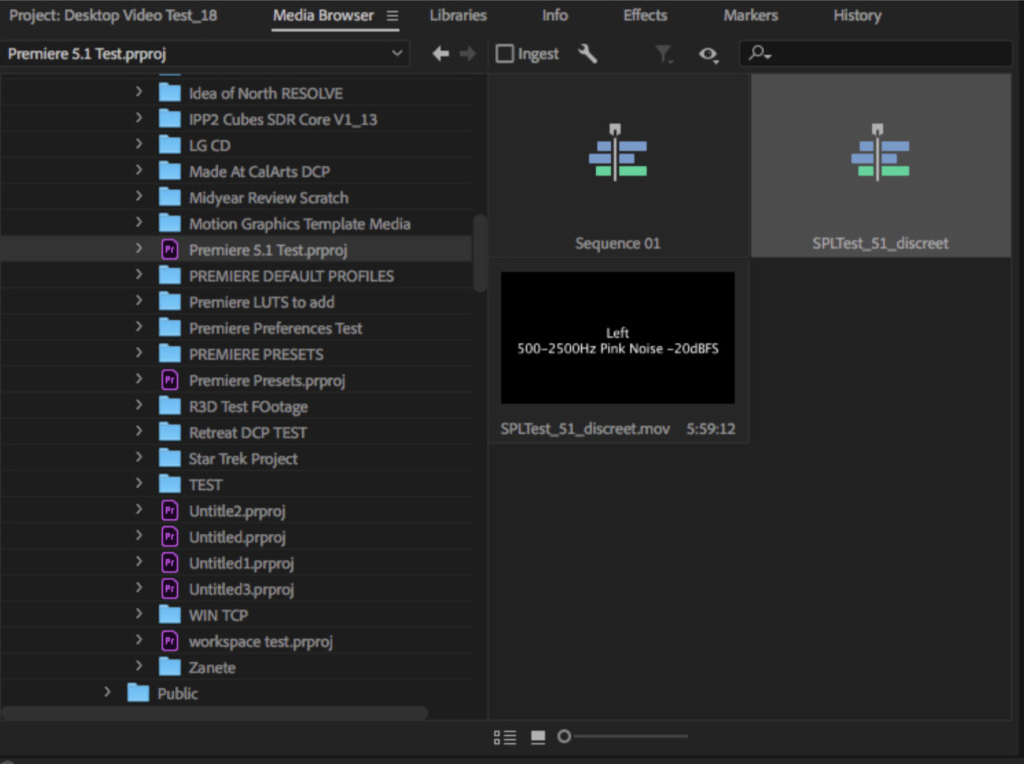Screen dimensions: 1024x764
Task: Click the WIN TCP folder icon
Action: pos(170,615)
